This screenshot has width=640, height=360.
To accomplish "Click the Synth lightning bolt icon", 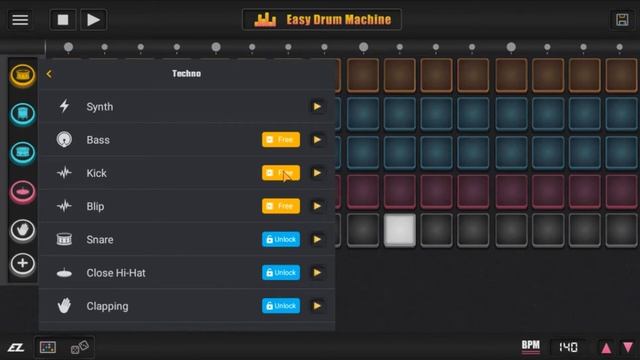I will pos(64,106).
